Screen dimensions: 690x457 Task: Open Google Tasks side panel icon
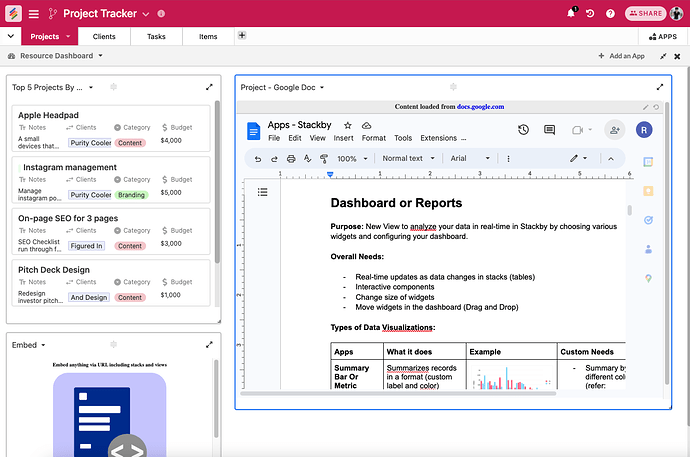tap(648, 220)
